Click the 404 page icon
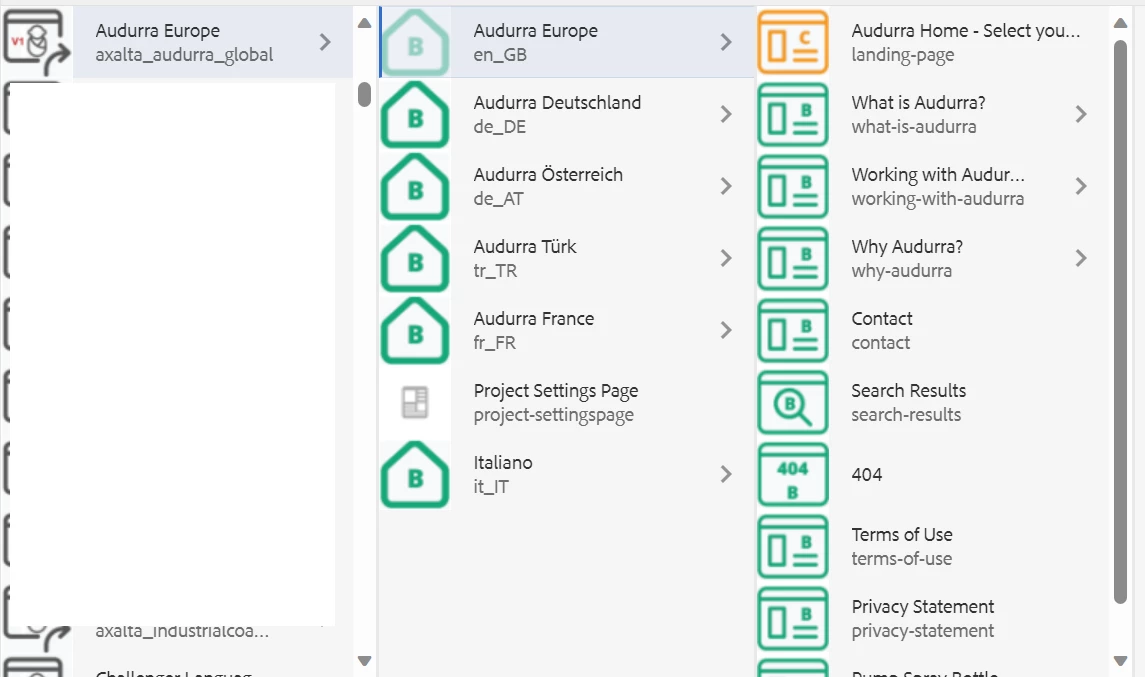 pyautogui.click(x=793, y=475)
